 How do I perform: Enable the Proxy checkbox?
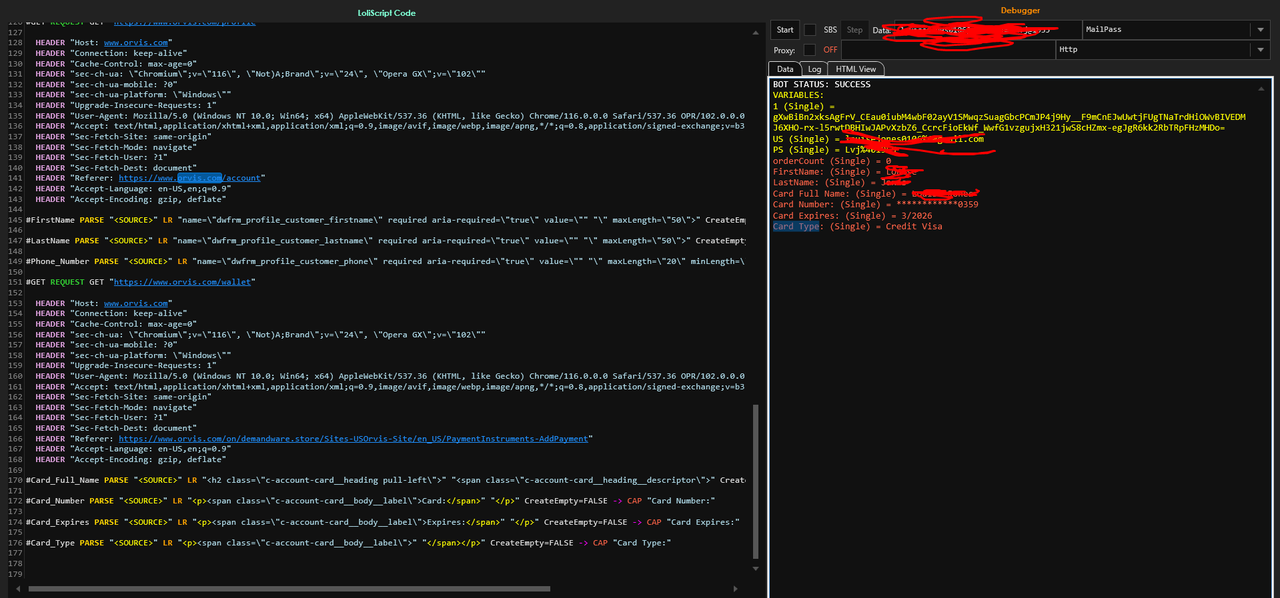810,50
